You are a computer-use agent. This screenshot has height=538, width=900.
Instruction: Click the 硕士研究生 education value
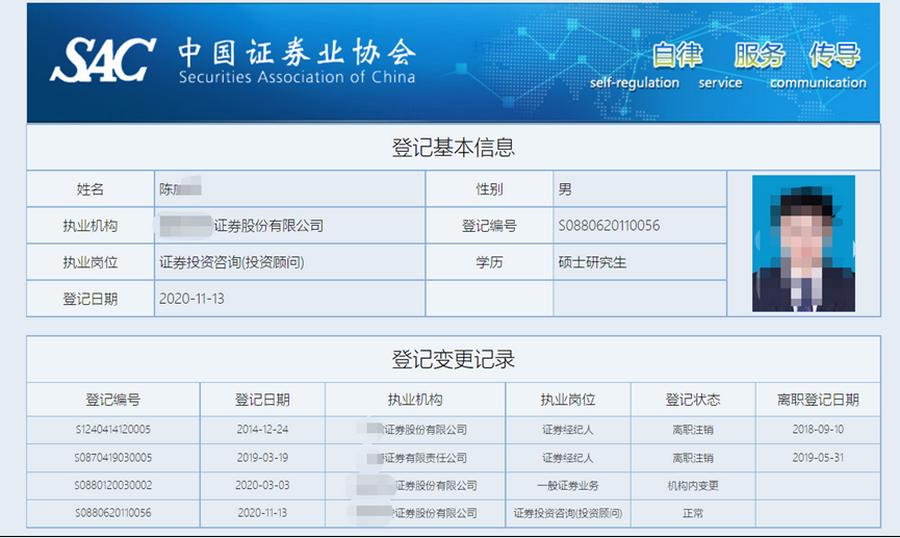click(x=592, y=263)
